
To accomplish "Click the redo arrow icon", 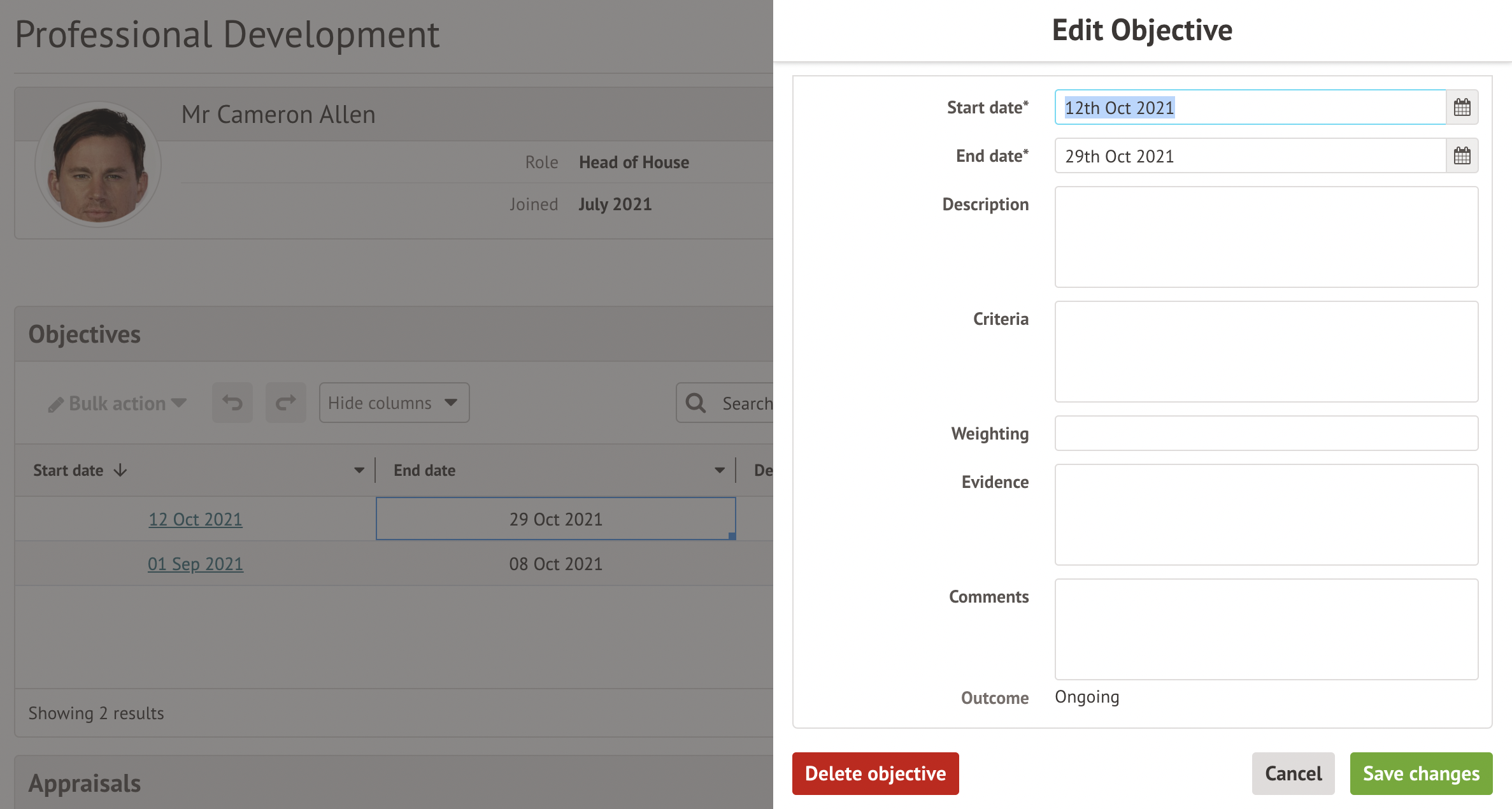I will 286,403.
